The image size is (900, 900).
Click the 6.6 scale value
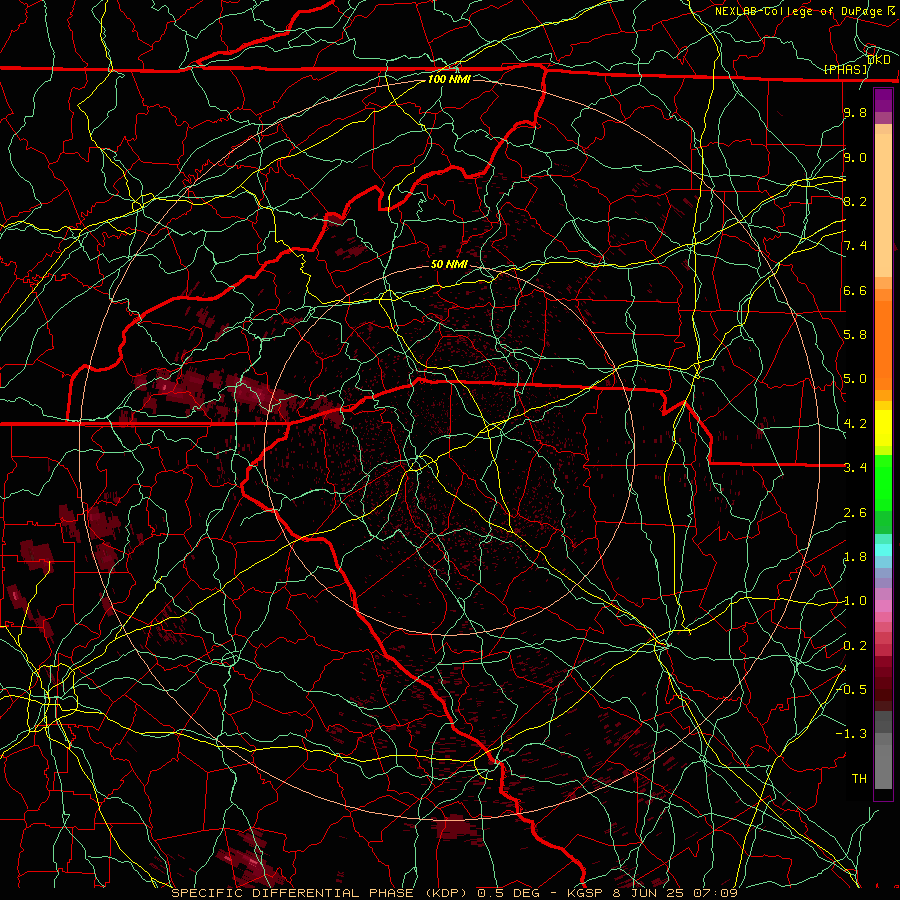click(x=855, y=290)
